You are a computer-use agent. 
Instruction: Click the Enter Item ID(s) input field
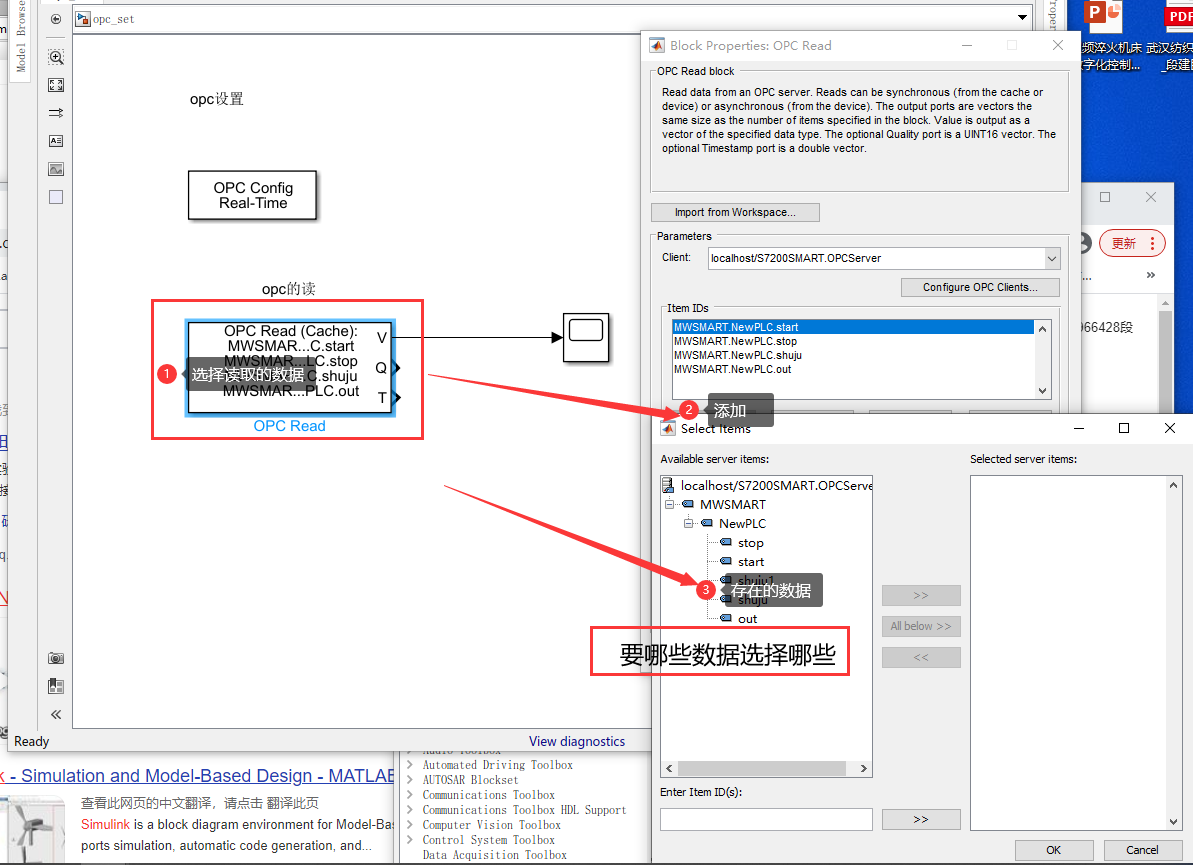tap(766, 819)
